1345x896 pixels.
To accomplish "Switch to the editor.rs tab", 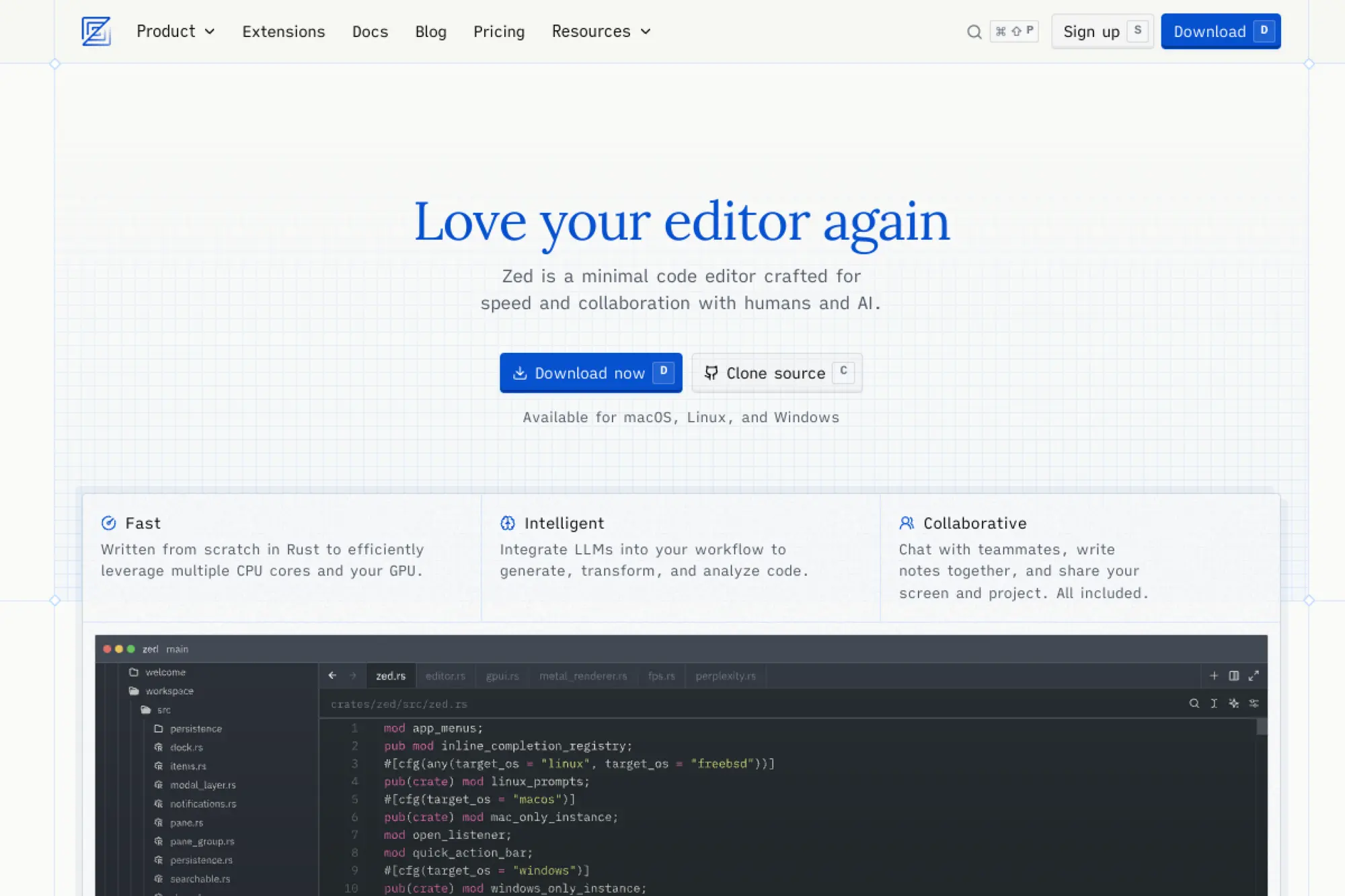I will pyautogui.click(x=445, y=676).
